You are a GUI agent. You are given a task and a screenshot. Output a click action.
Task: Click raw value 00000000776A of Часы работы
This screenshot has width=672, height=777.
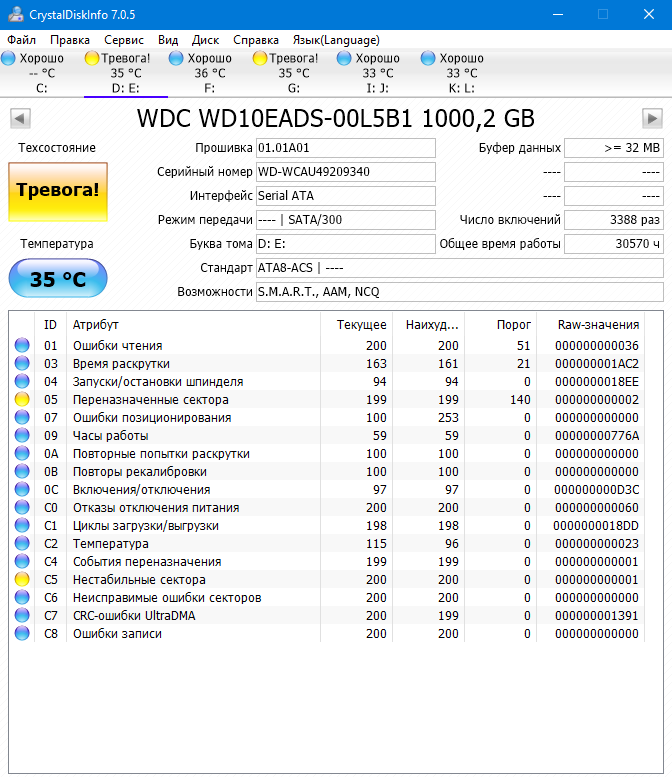pos(597,436)
